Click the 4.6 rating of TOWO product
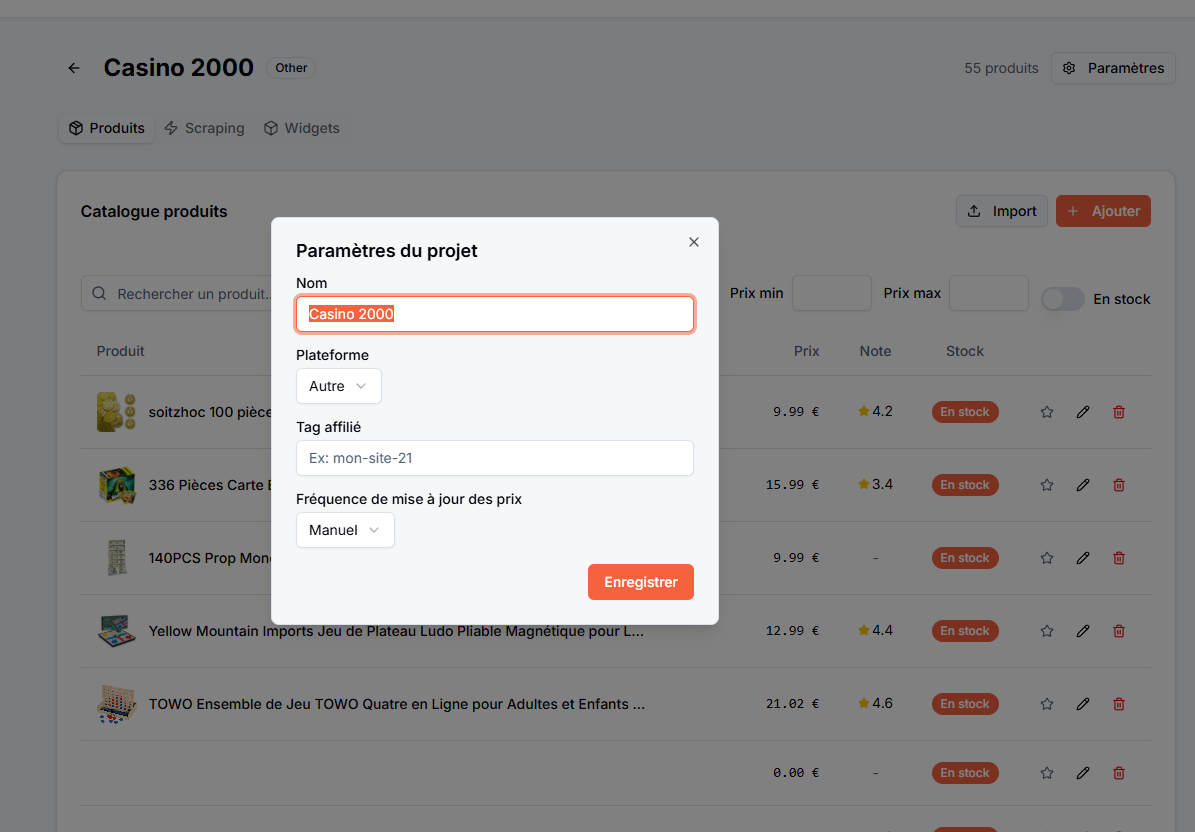This screenshot has height=832, width=1195. [875, 703]
